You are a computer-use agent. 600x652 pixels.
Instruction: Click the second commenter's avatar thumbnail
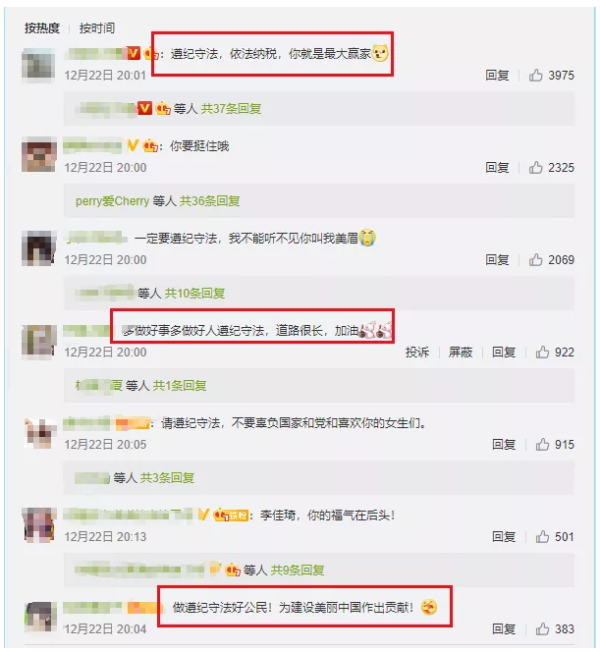pos(39,155)
